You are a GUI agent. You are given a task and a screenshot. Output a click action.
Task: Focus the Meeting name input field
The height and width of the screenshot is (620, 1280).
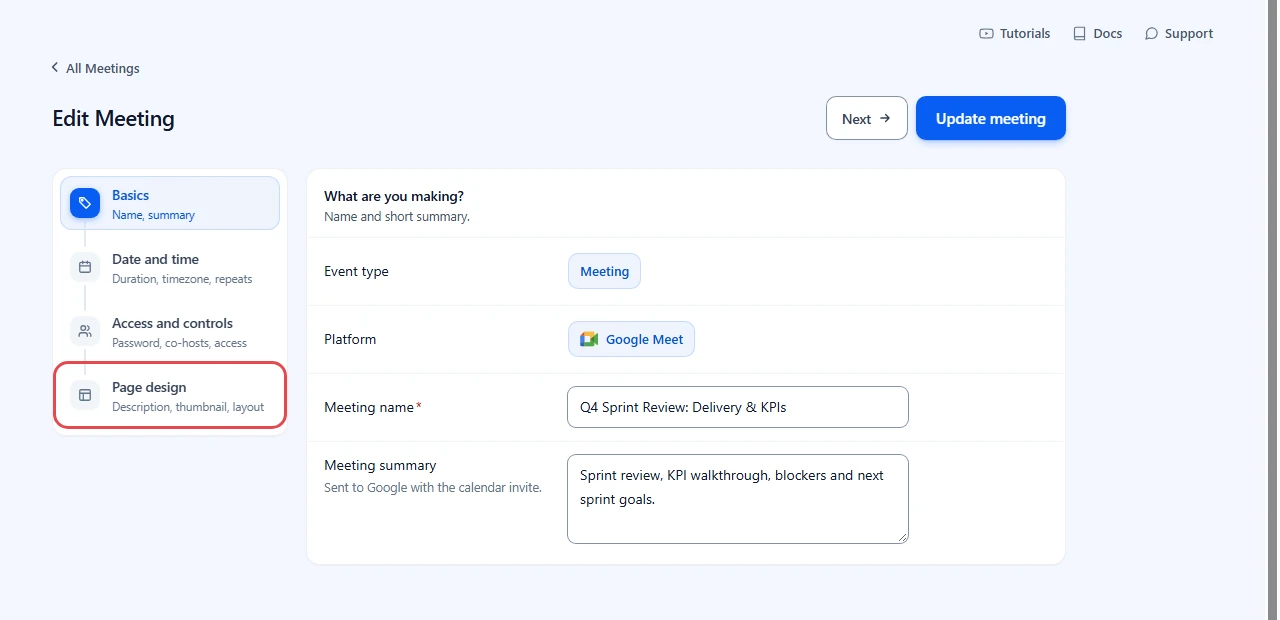tap(738, 407)
